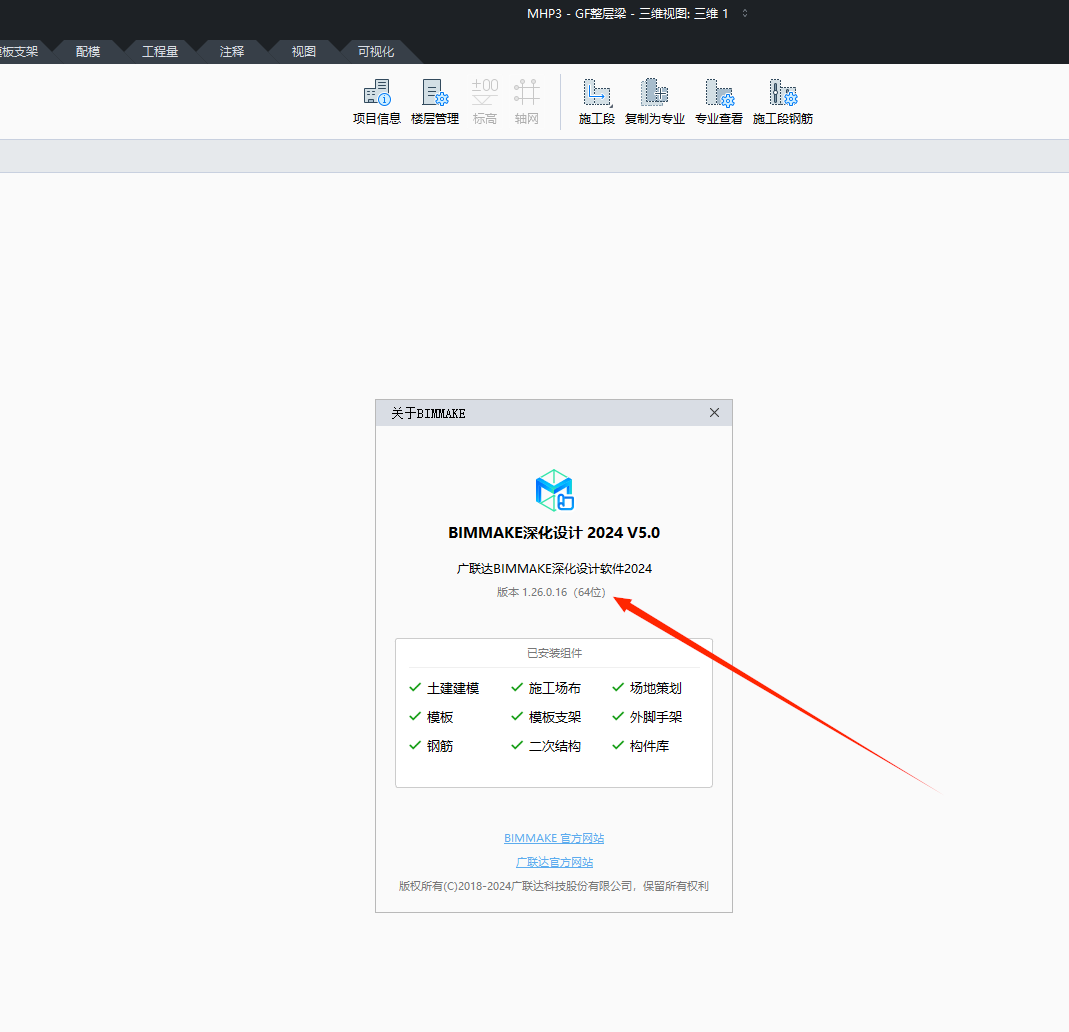
Task: Click the 关于BIMMAKE dialog title
Action: [x=428, y=414]
